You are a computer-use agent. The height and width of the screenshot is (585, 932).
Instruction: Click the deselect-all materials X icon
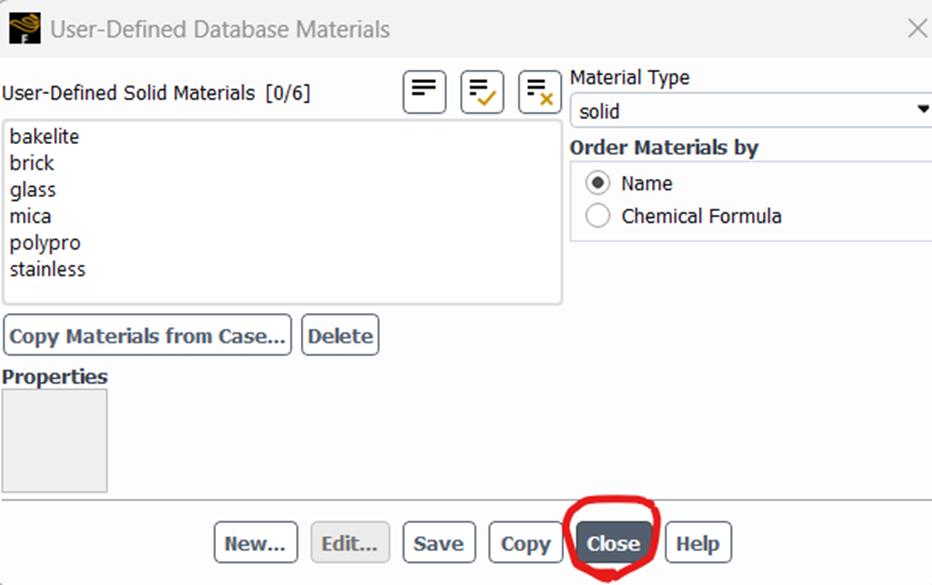pyautogui.click(x=539, y=91)
